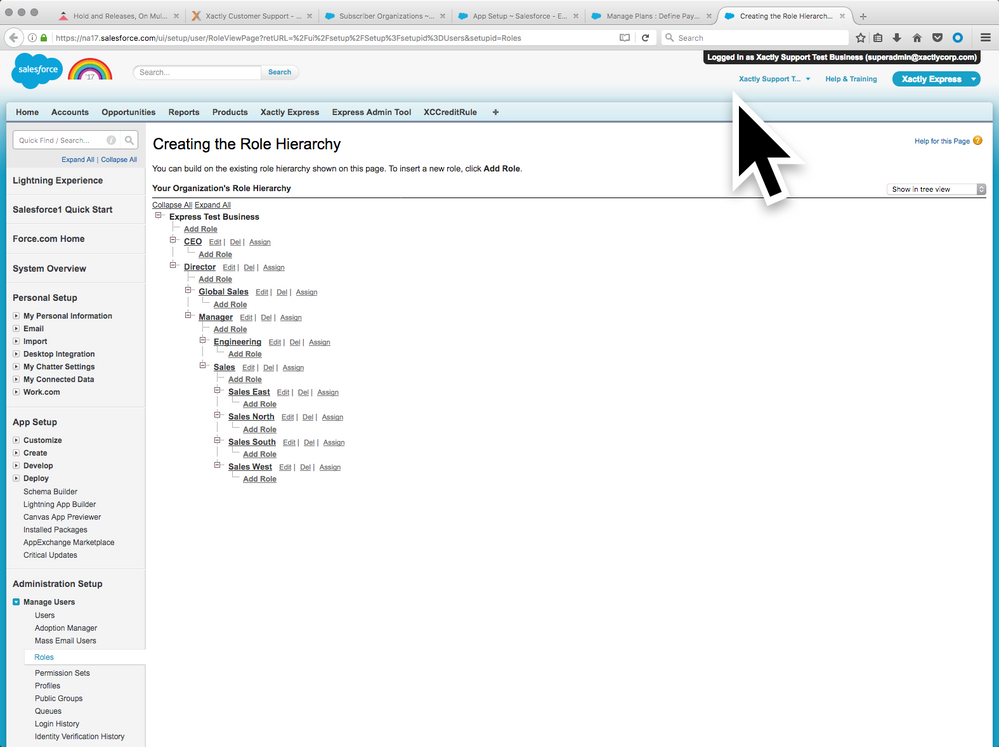The width and height of the screenshot is (999, 747).
Task: Click Del next to Director role
Action: (249, 268)
